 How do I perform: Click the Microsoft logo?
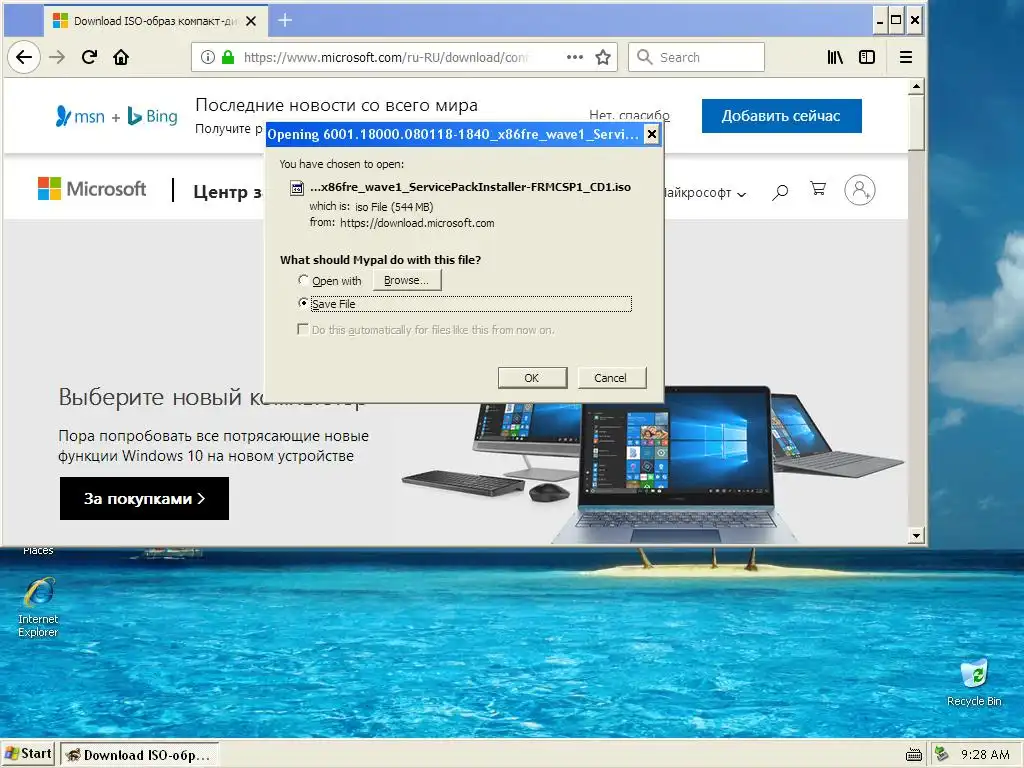coord(91,189)
